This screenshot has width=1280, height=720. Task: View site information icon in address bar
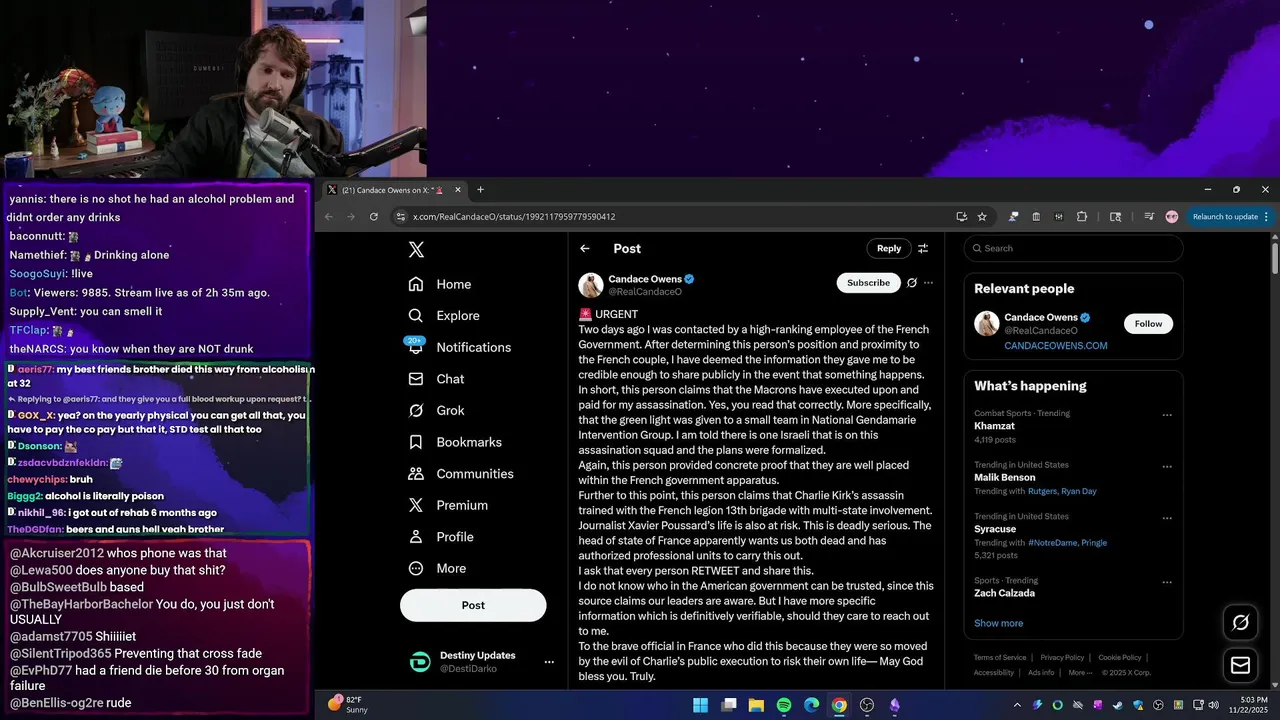click(400, 217)
